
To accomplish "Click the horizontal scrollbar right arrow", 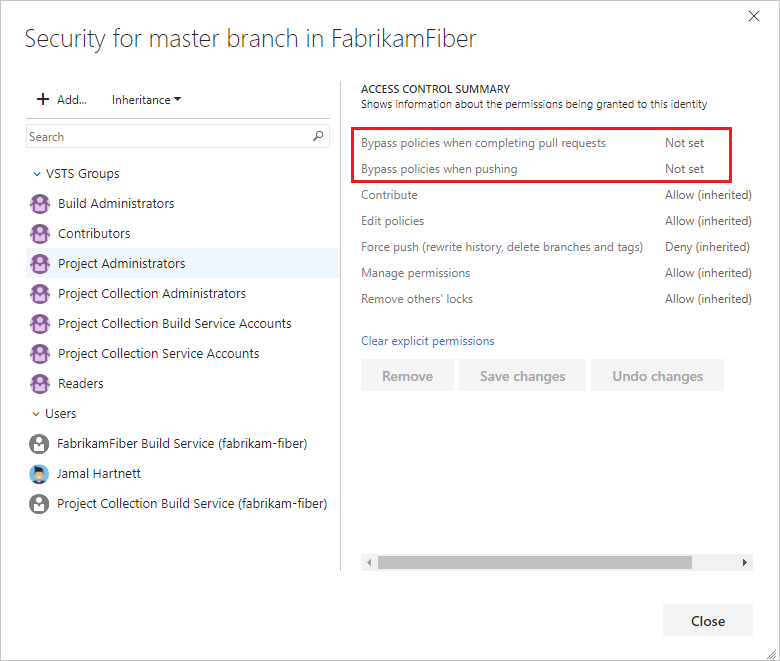I will [745, 563].
